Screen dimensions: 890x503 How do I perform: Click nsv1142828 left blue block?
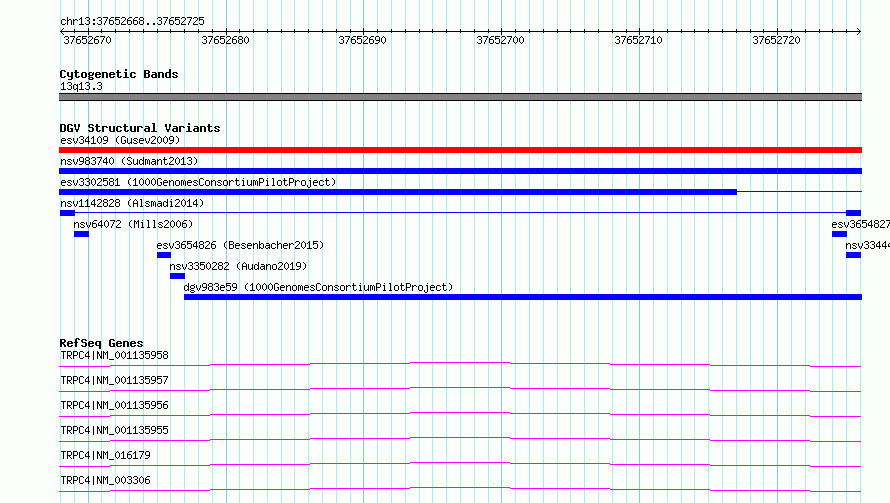click(67, 213)
